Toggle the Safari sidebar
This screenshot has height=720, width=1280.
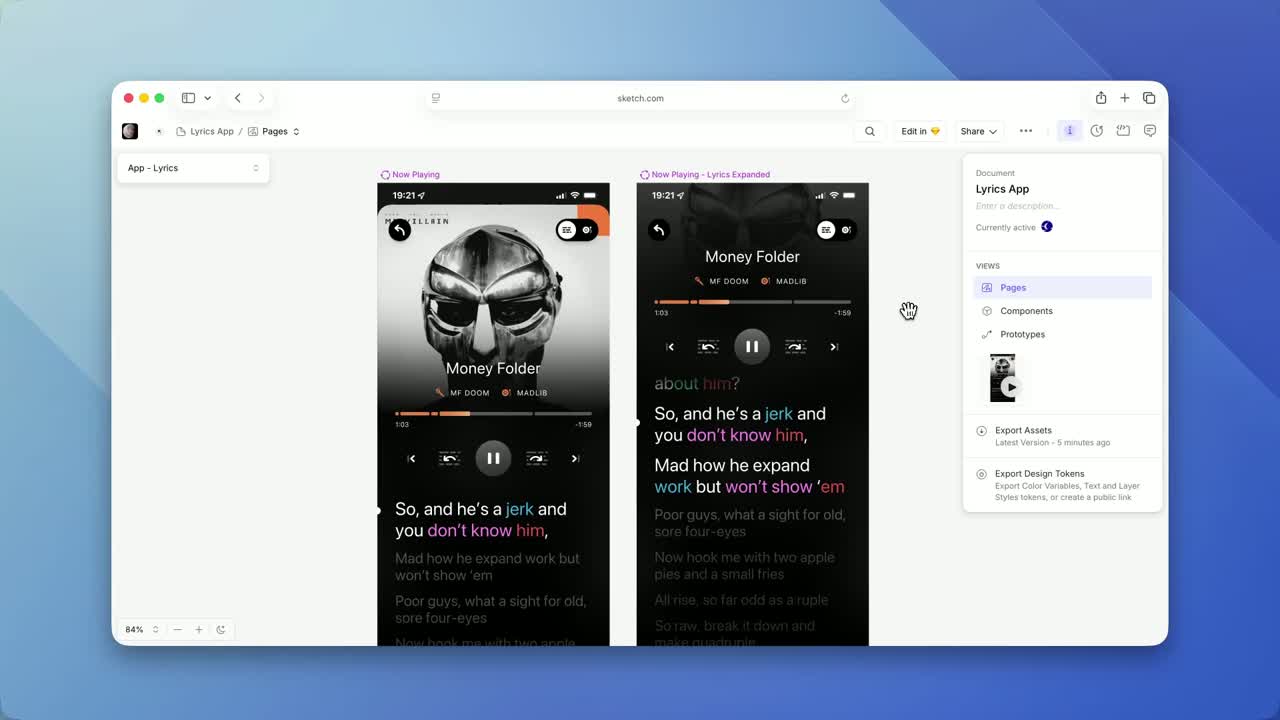click(x=188, y=98)
